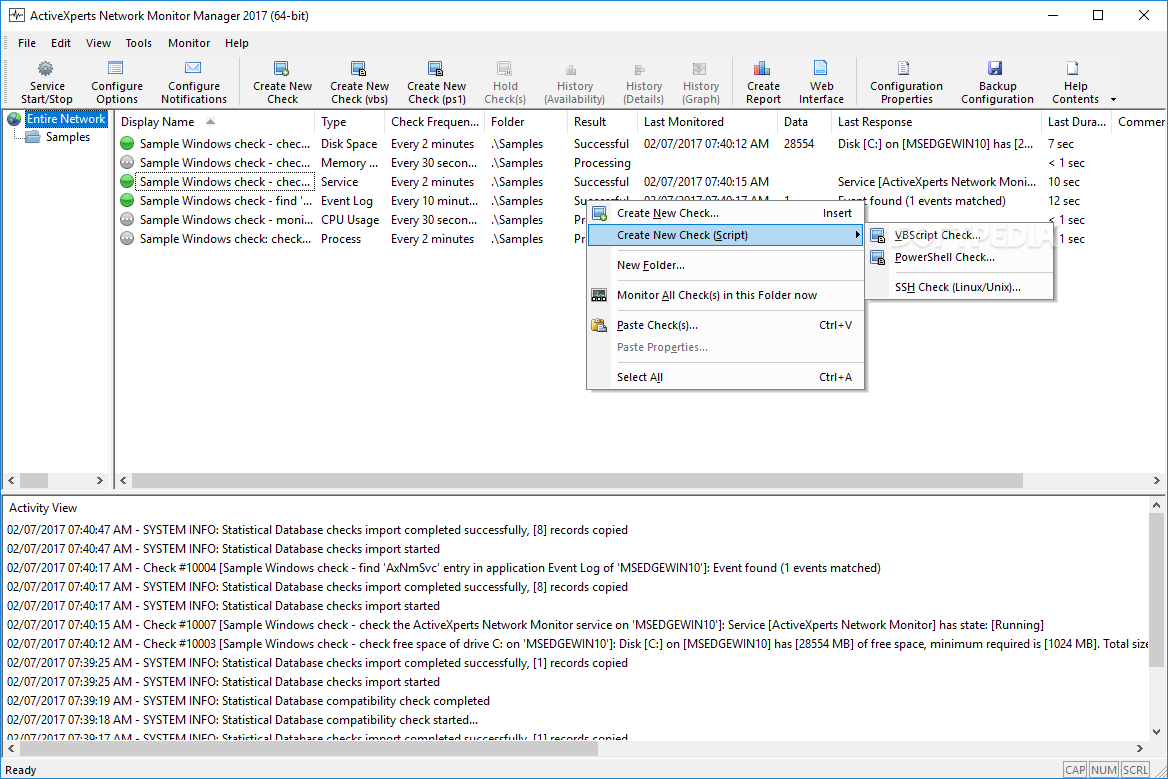
Task: Select Samples tree node label
Action: (x=68, y=137)
